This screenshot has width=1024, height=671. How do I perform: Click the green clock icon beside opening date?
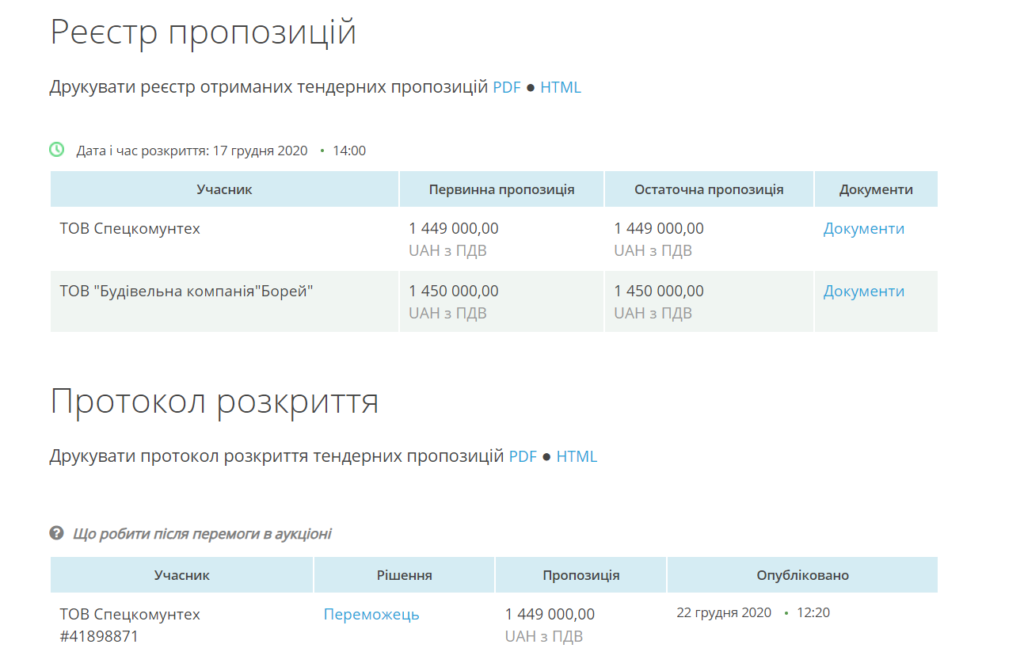57,150
